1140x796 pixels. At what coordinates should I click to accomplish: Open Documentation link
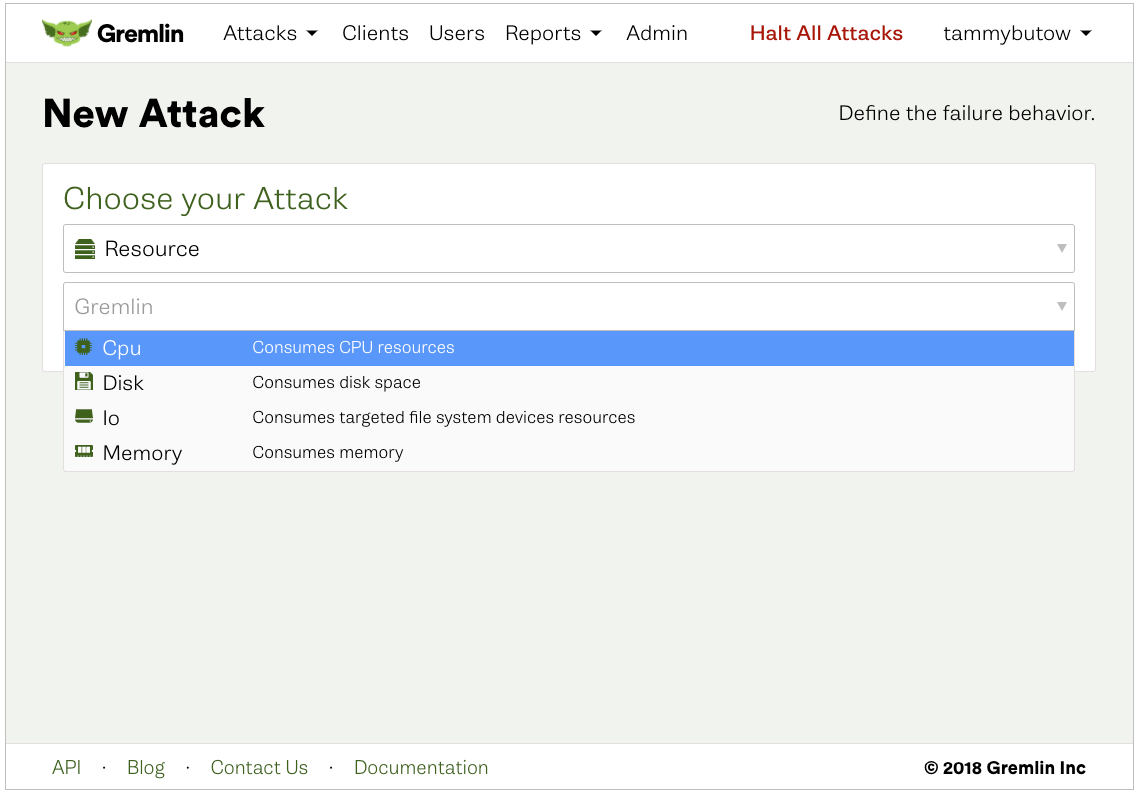pos(421,768)
